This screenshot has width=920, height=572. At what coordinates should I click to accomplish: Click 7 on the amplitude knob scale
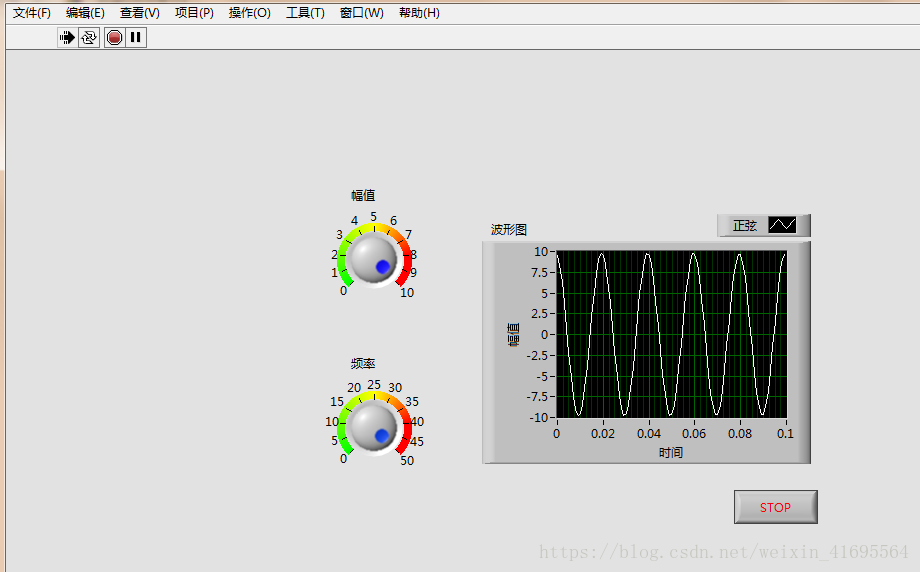[408, 234]
